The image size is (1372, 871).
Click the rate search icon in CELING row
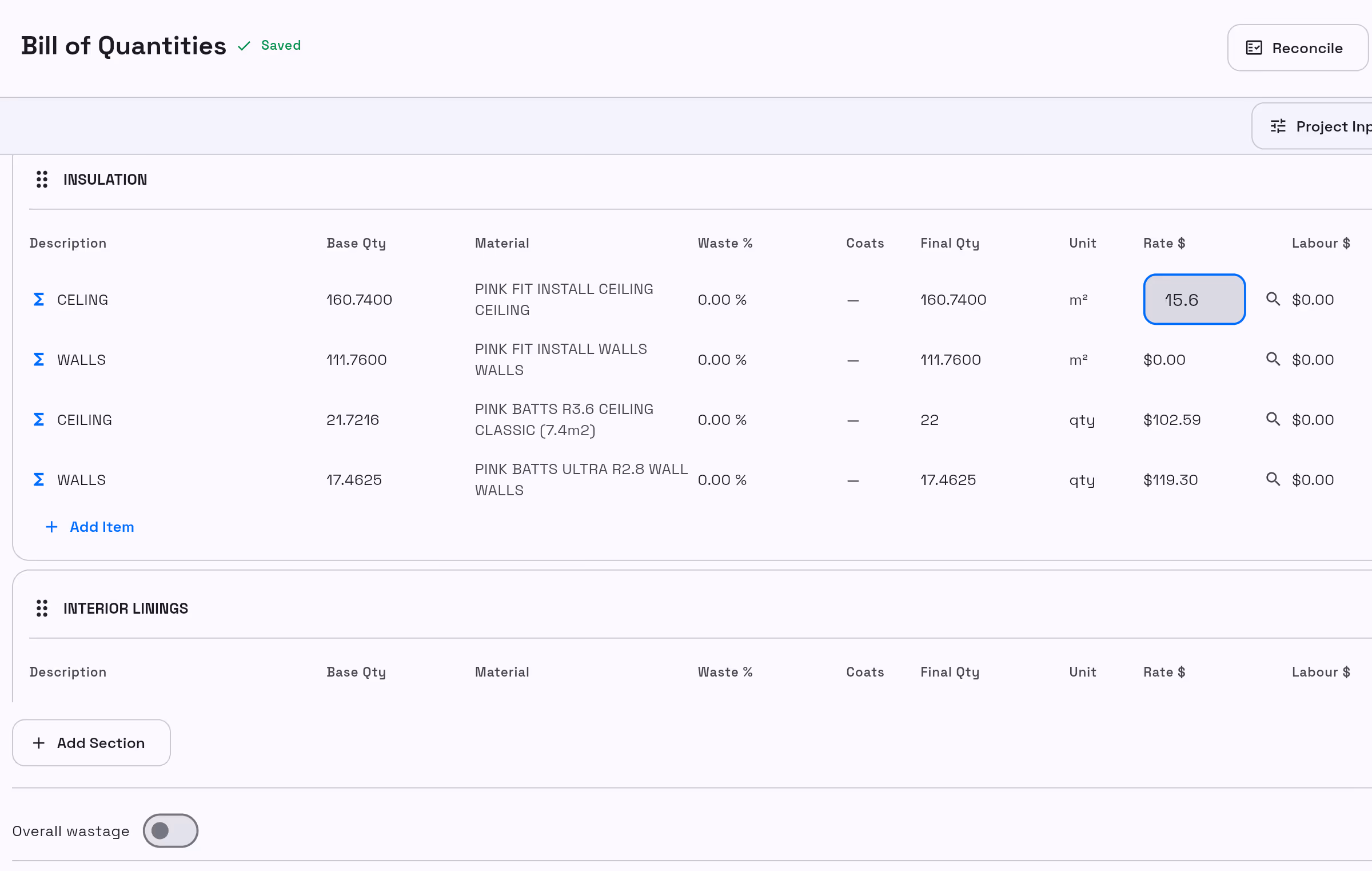[1273, 299]
